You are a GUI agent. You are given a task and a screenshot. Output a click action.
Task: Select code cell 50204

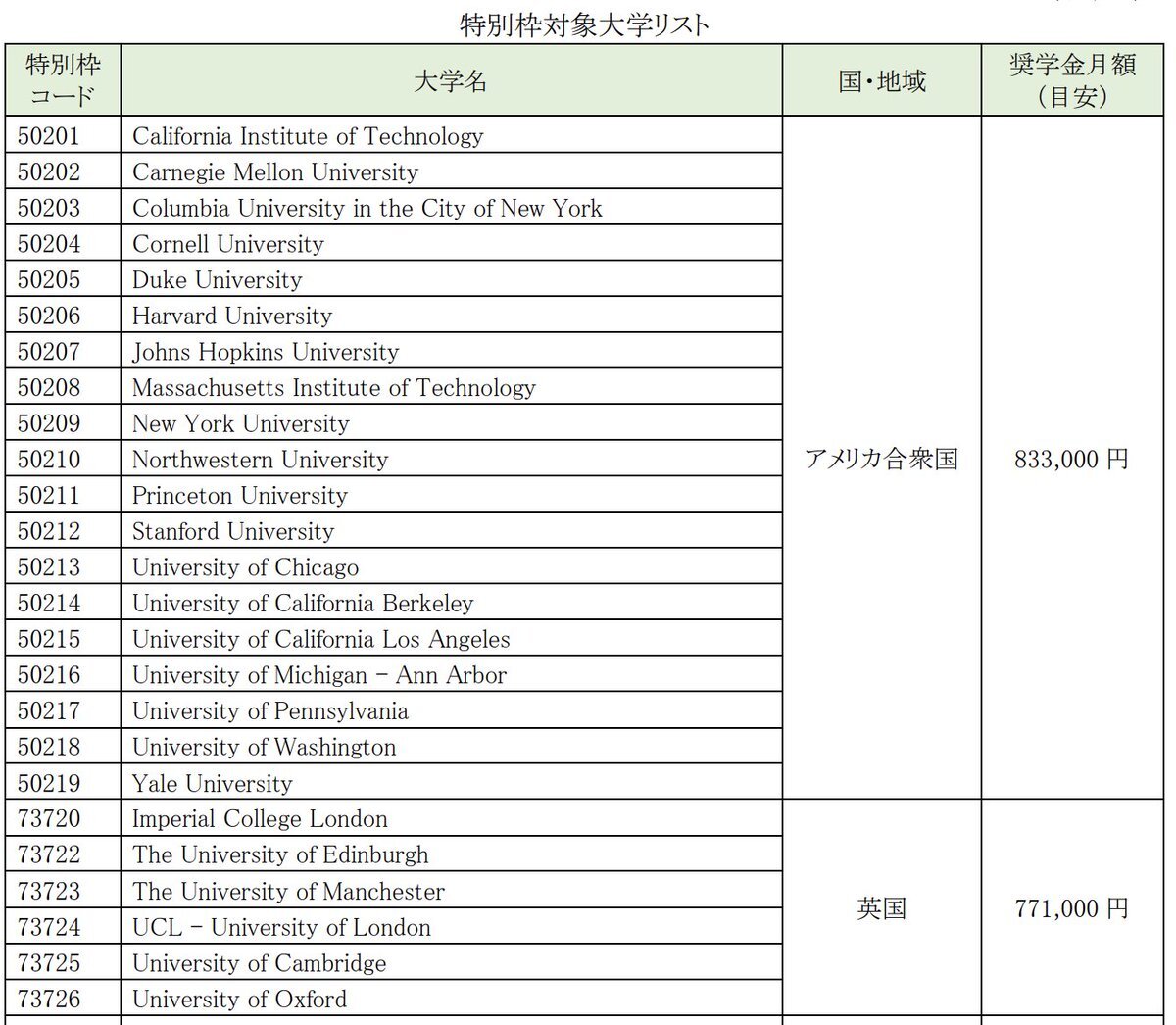(x=63, y=243)
